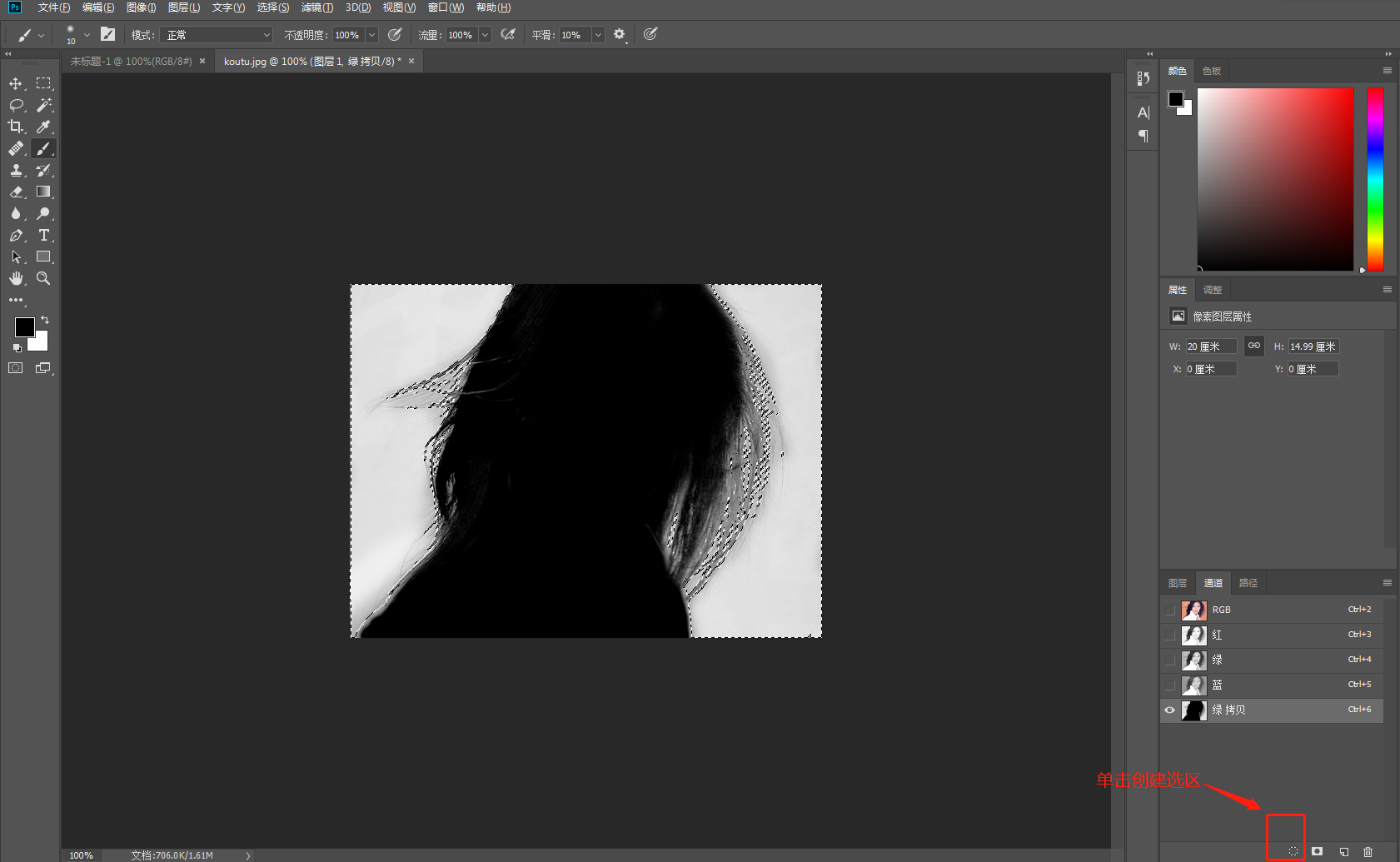The width and height of the screenshot is (1400, 862).
Task: Select the Magic Wand tool
Action: click(x=44, y=105)
